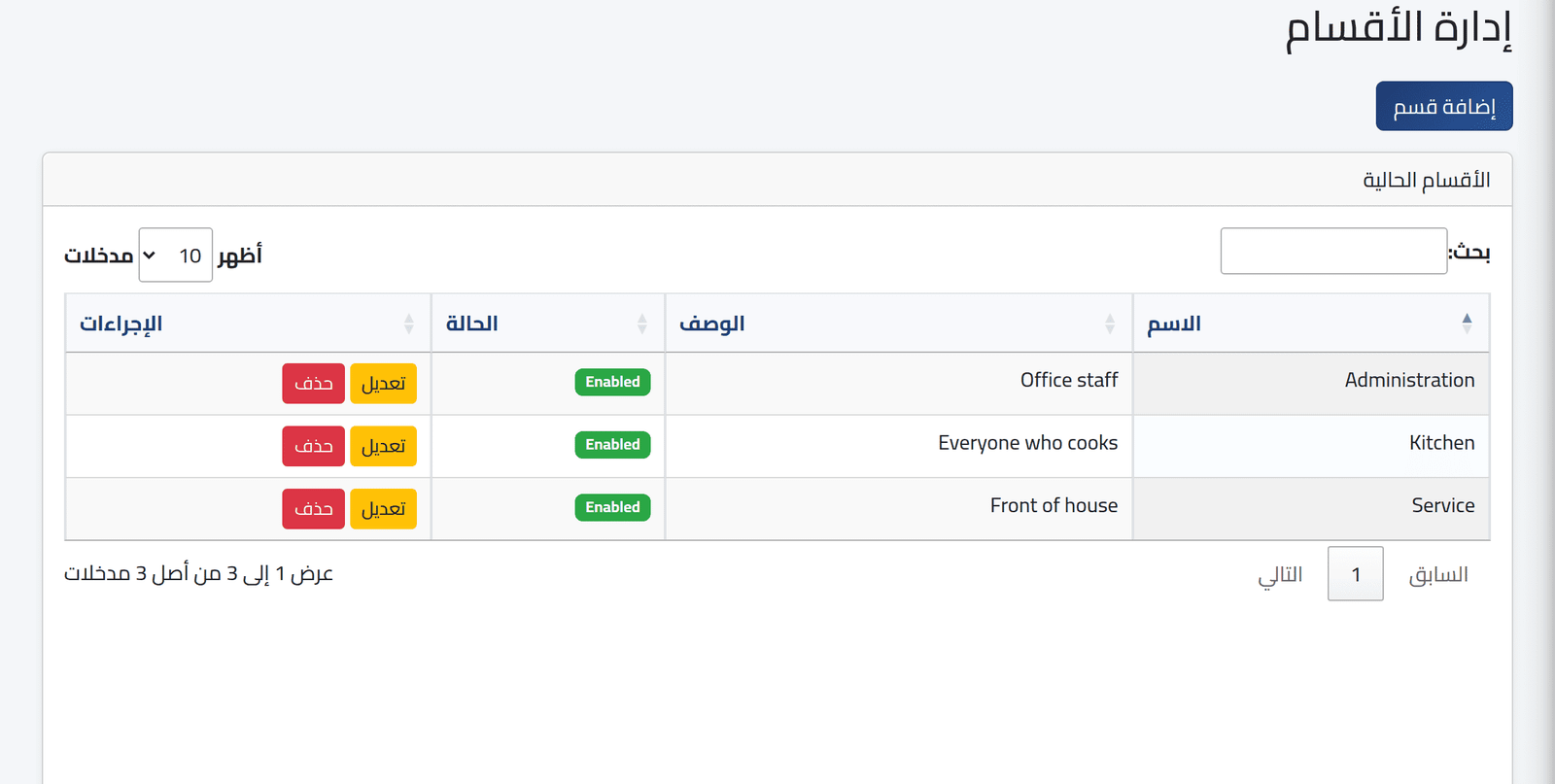Open the entries-per-page dropdown showing 10
Viewport: 1555px width, 784px height.
click(176, 256)
